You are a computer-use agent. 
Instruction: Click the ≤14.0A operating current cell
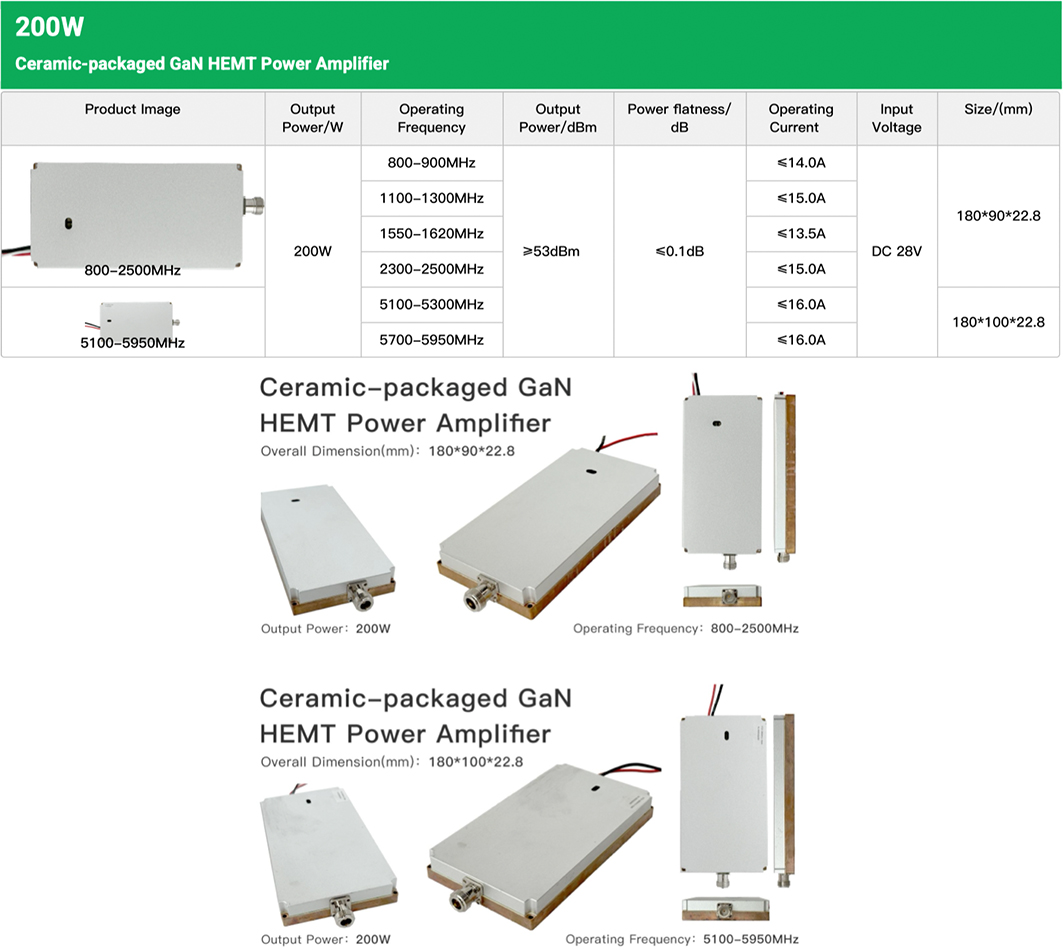[801, 162]
